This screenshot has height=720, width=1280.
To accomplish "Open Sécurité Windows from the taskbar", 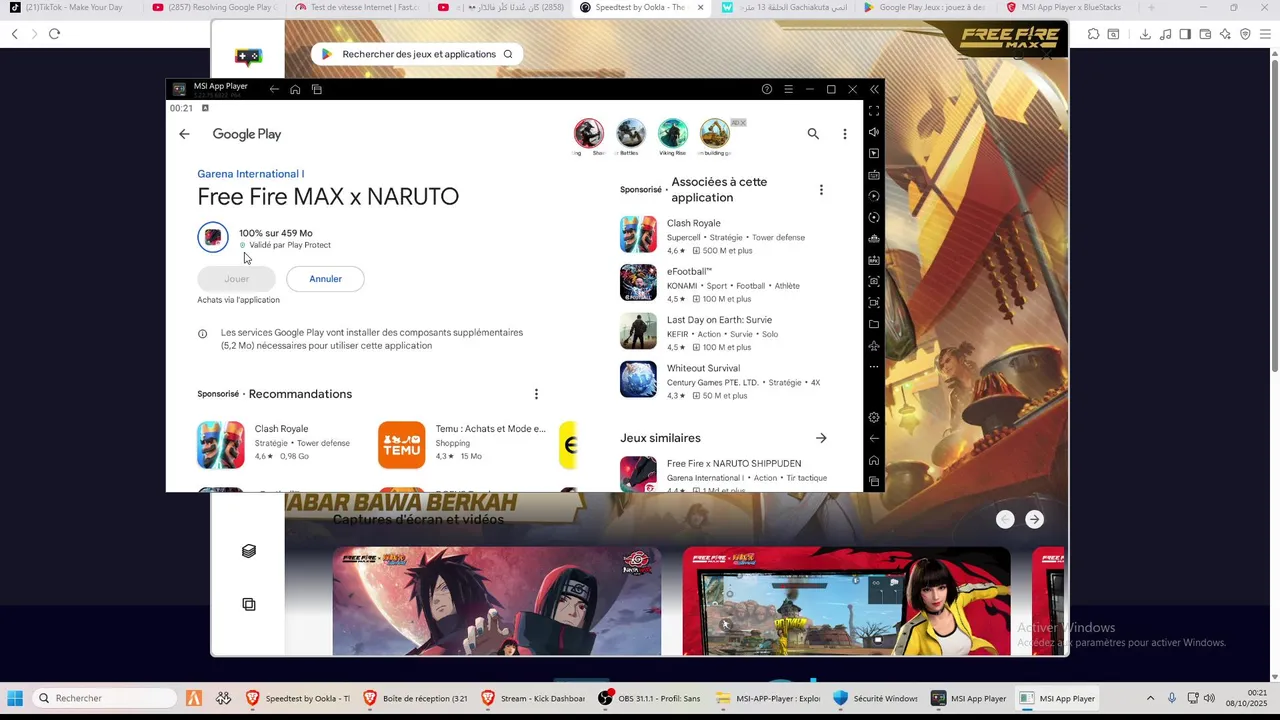I will [x=875, y=698].
